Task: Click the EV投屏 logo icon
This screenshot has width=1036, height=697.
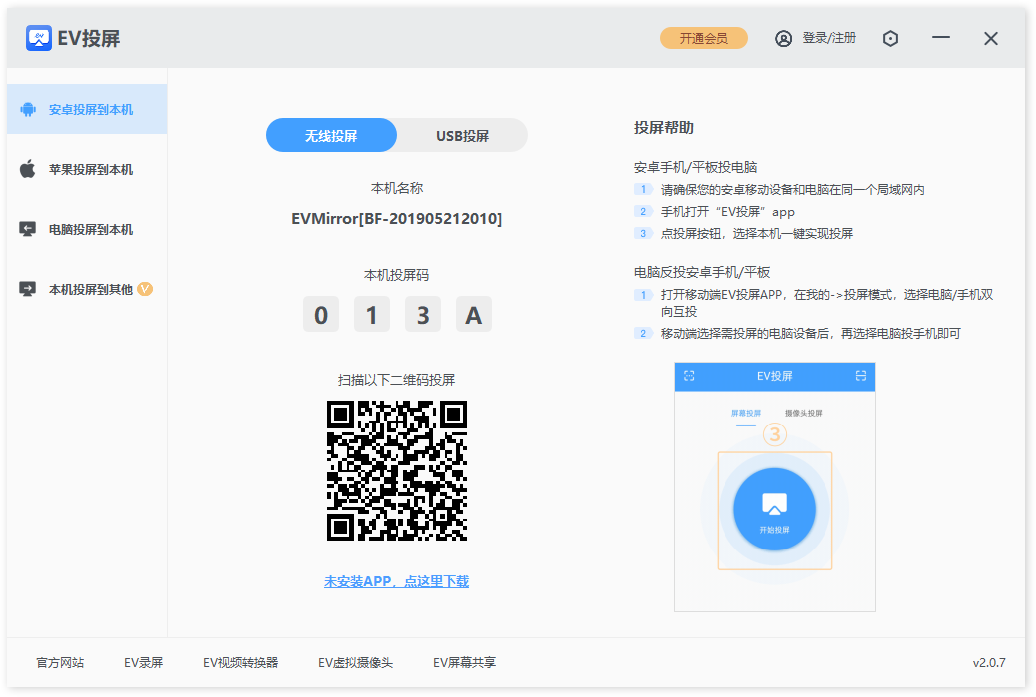Action: click(39, 38)
